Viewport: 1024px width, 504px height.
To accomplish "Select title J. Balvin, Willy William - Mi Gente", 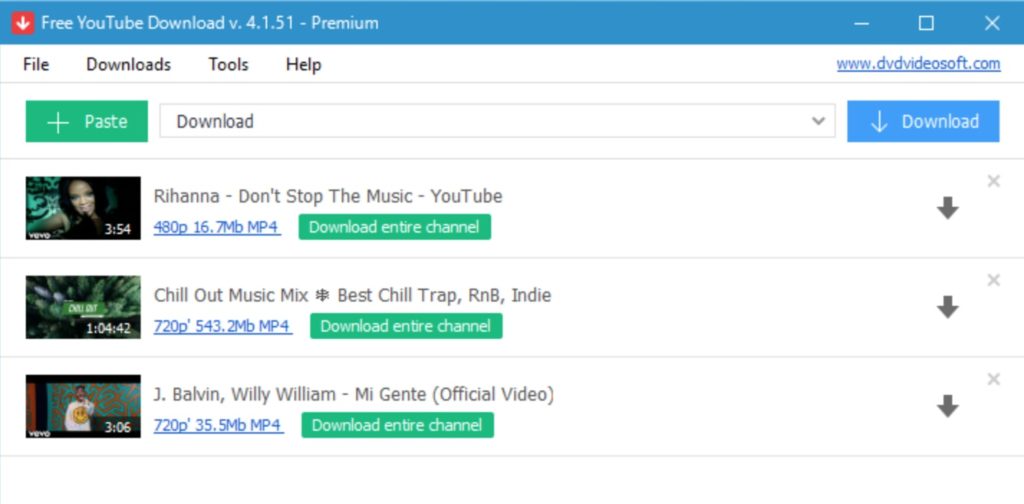I will tap(354, 394).
